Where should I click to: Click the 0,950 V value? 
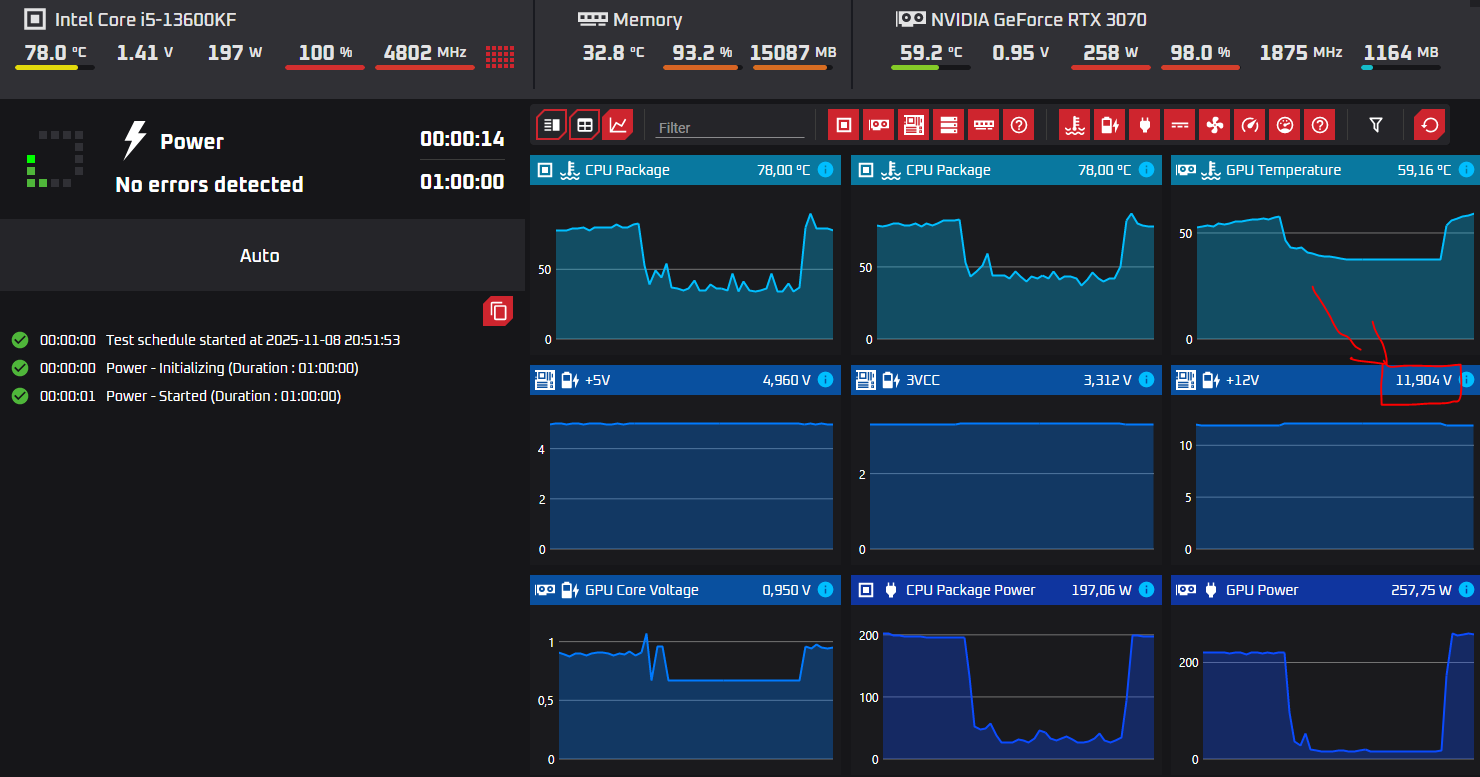click(x=786, y=590)
